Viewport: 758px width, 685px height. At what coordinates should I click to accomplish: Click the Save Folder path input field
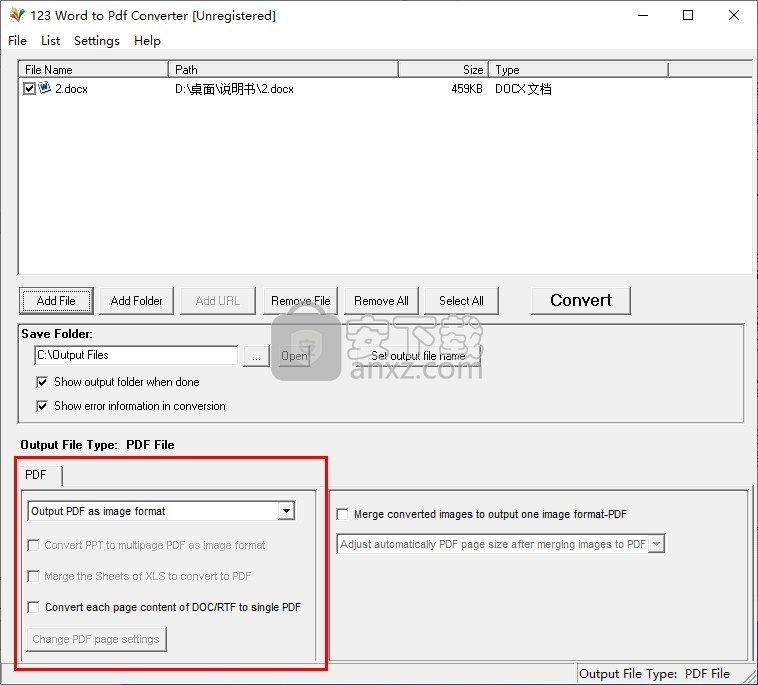coord(136,355)
